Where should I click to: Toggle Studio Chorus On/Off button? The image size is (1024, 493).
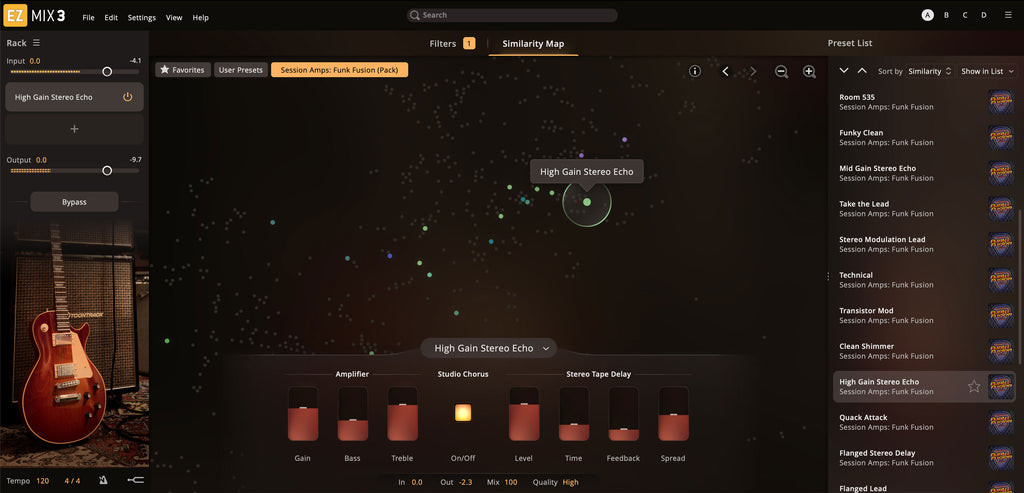(463, 413)
